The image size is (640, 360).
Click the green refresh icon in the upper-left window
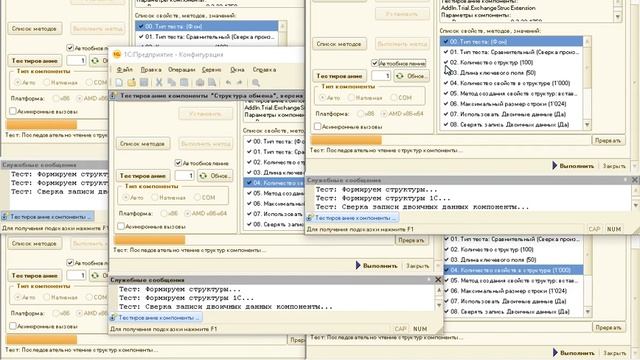click(x=95, y=60)
